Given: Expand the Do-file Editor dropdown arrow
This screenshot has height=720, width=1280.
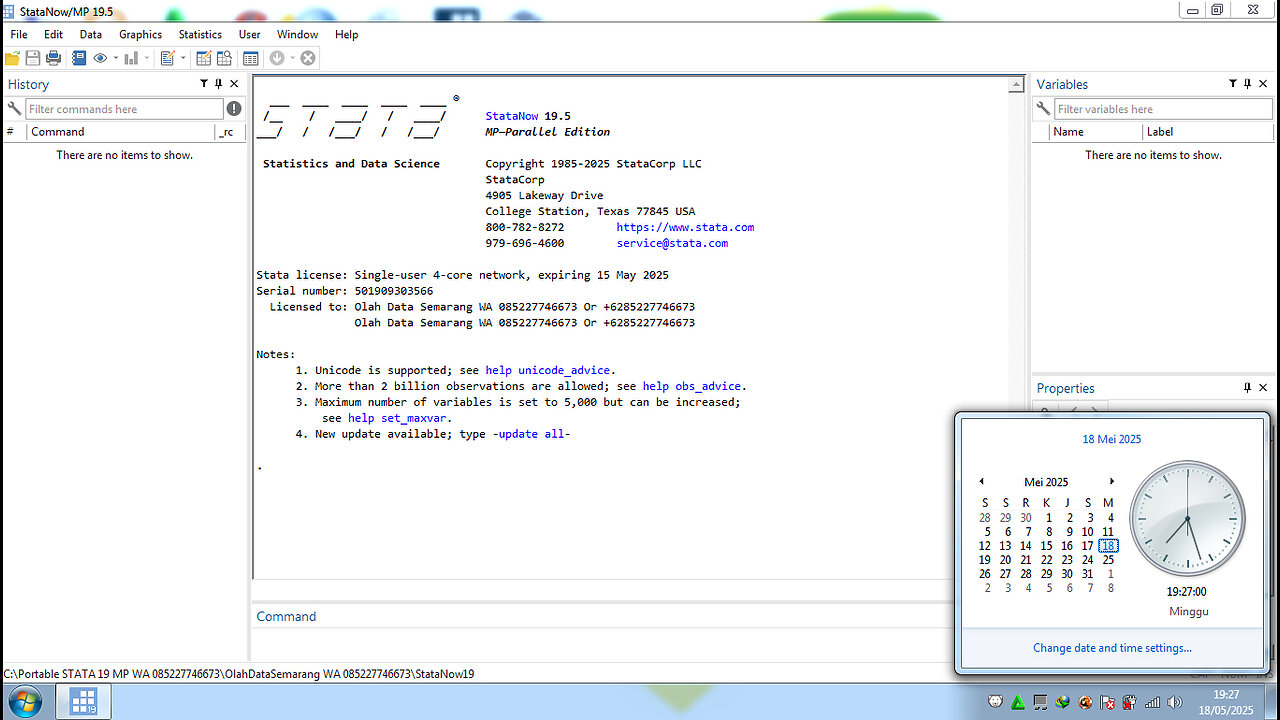Looking at the screenshot, I should tap(183, 58).
